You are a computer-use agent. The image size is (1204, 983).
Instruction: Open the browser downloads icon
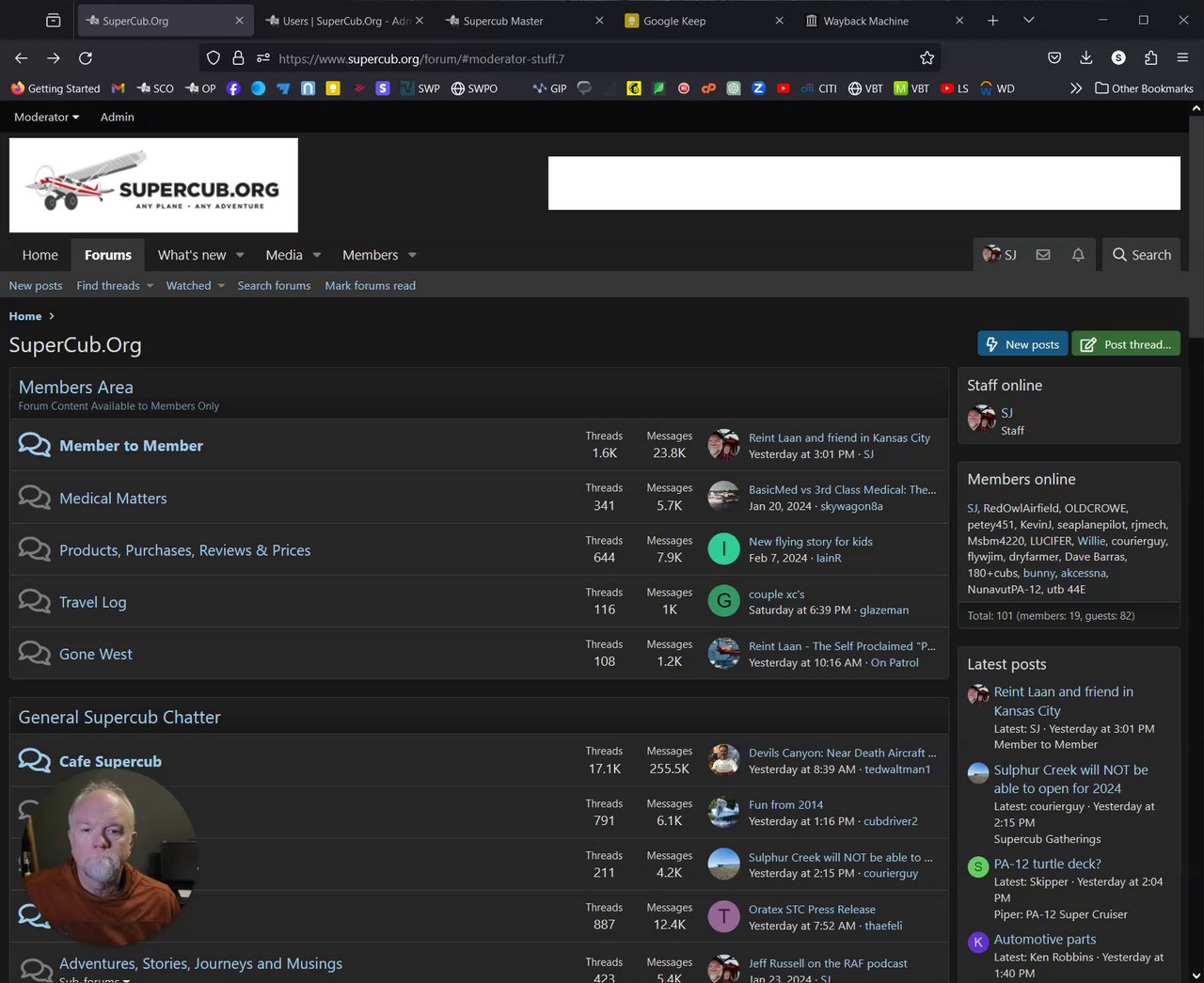point(1085,58)
